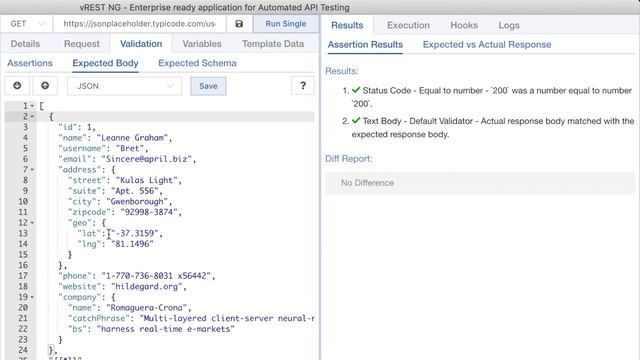Select the Results tab
This screenshot has height=360, width=640.
click(x=347, y=25)
